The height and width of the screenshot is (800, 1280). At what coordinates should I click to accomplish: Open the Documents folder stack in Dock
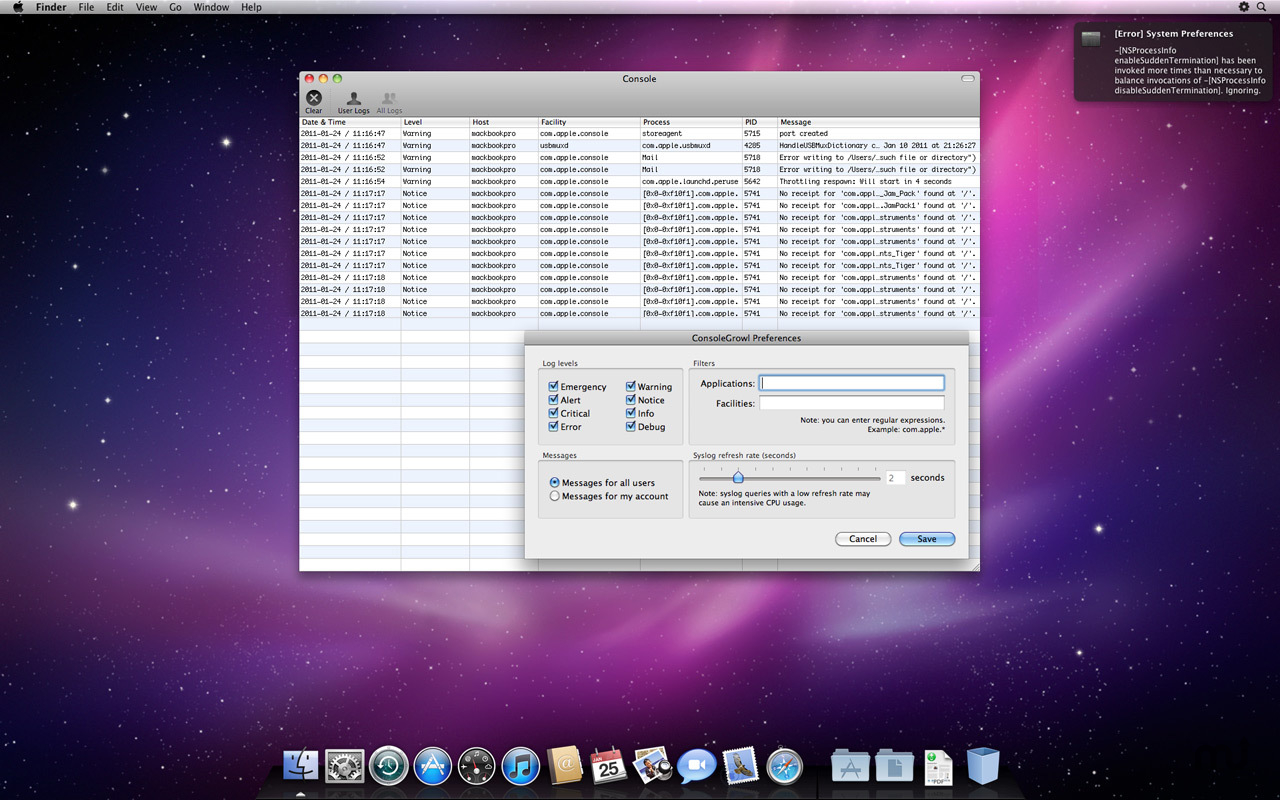coord(895,767)
